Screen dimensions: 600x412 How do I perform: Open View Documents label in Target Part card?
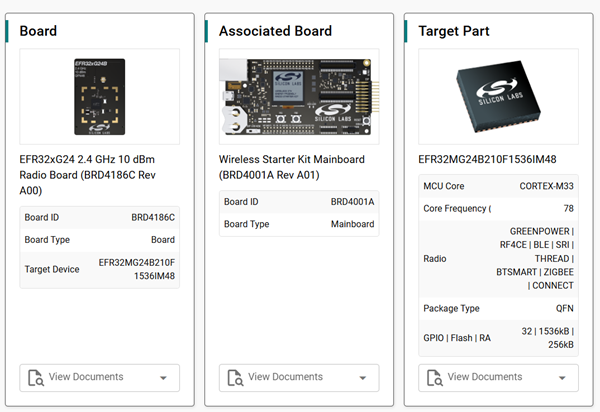tap(485, 377)
